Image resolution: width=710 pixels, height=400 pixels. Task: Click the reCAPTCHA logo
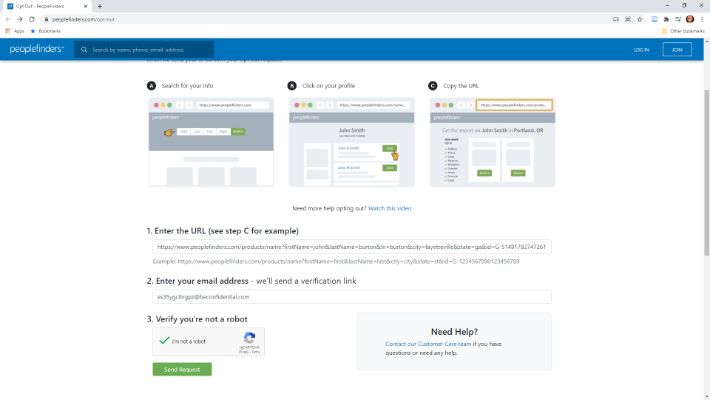[x=249, y=338]
